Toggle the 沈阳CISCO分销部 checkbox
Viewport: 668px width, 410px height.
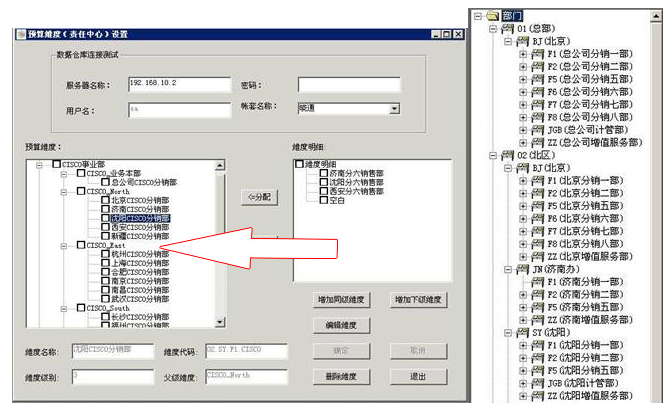105,218
